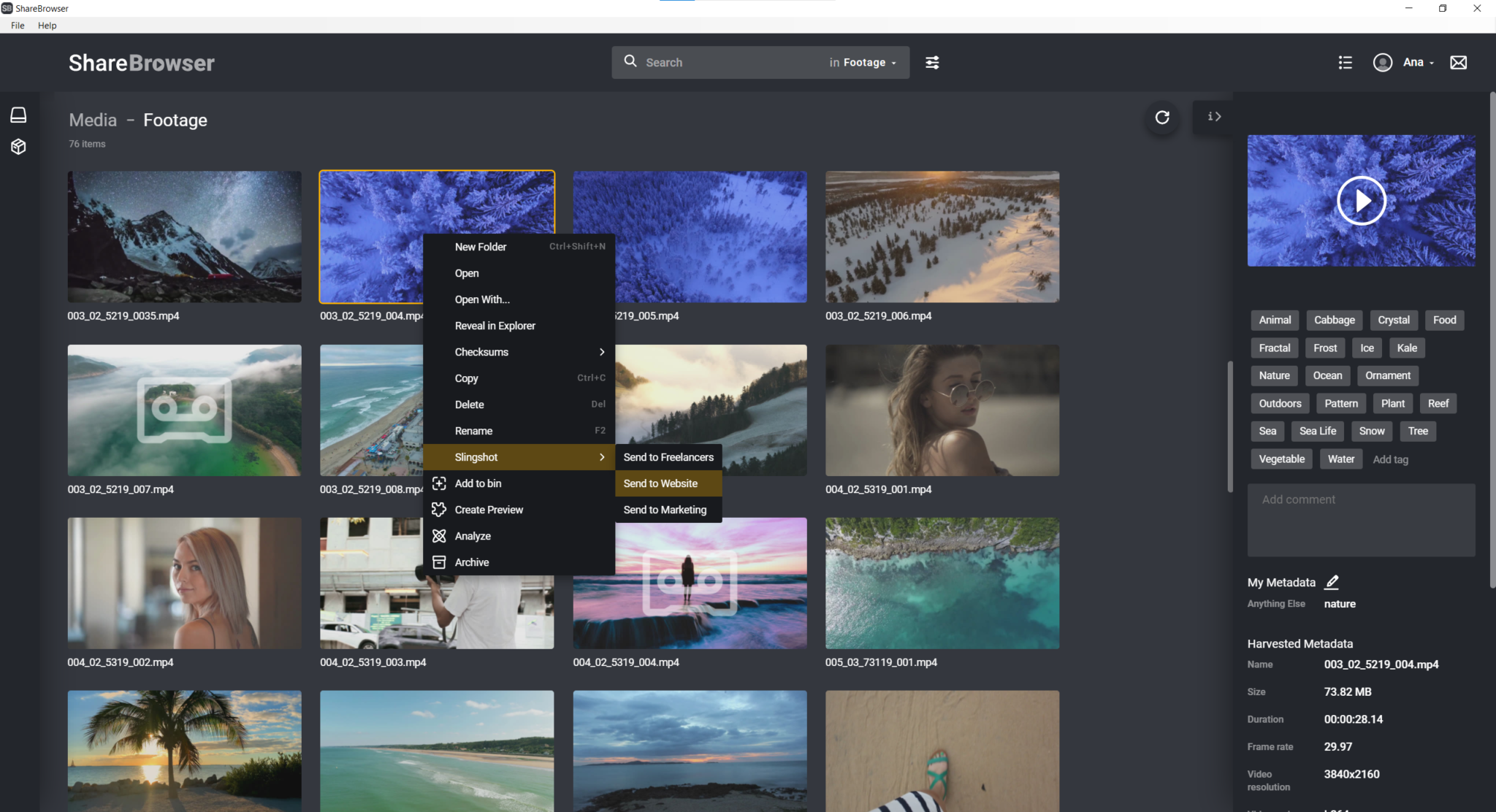Image resolution: width=1496 pixels, height=812 pixels.
Task: Expand the Ana account dropdown
Action: click(x=1418, y=62)
